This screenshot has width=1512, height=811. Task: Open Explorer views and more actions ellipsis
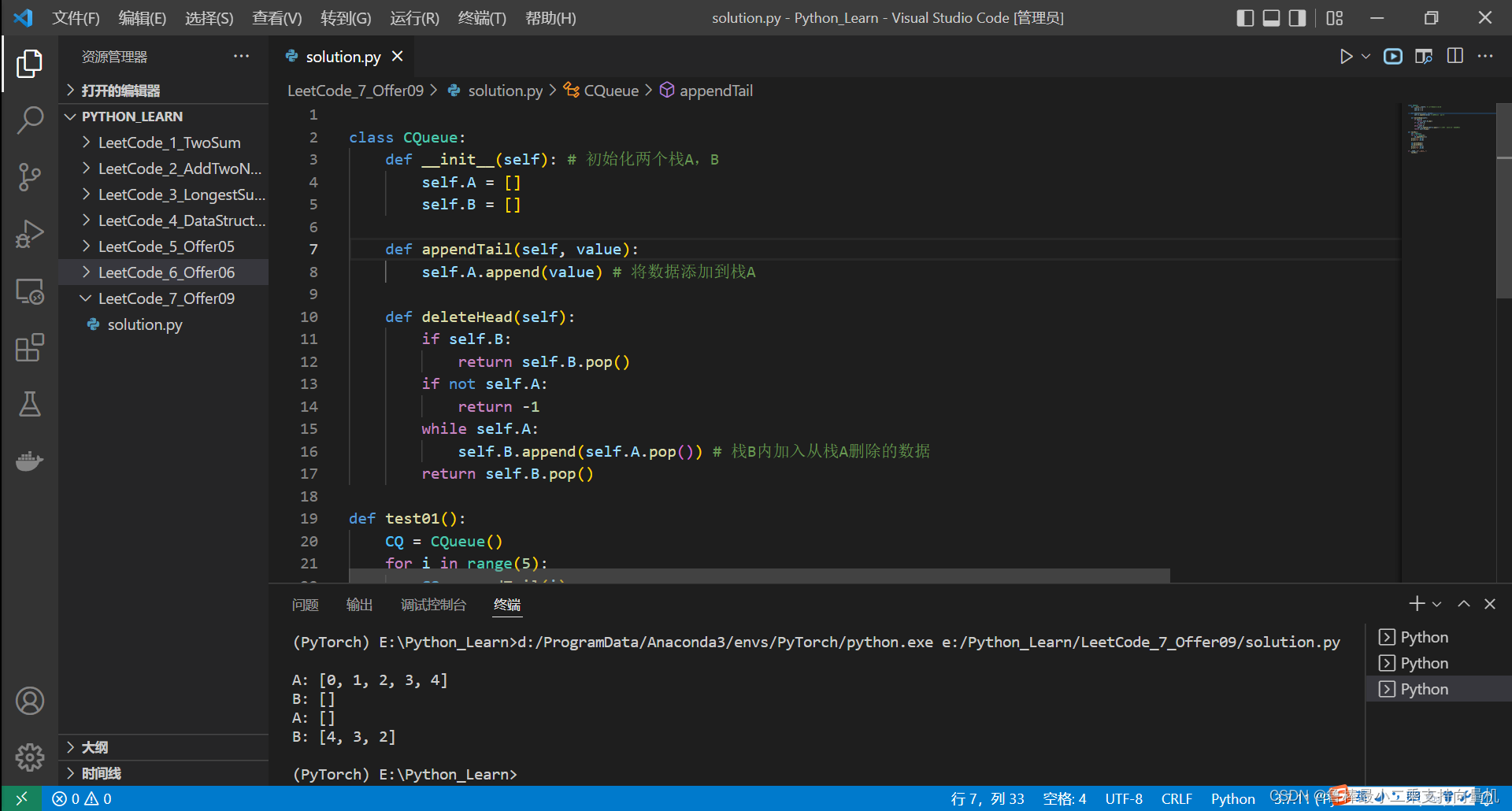tap(241, 57)
